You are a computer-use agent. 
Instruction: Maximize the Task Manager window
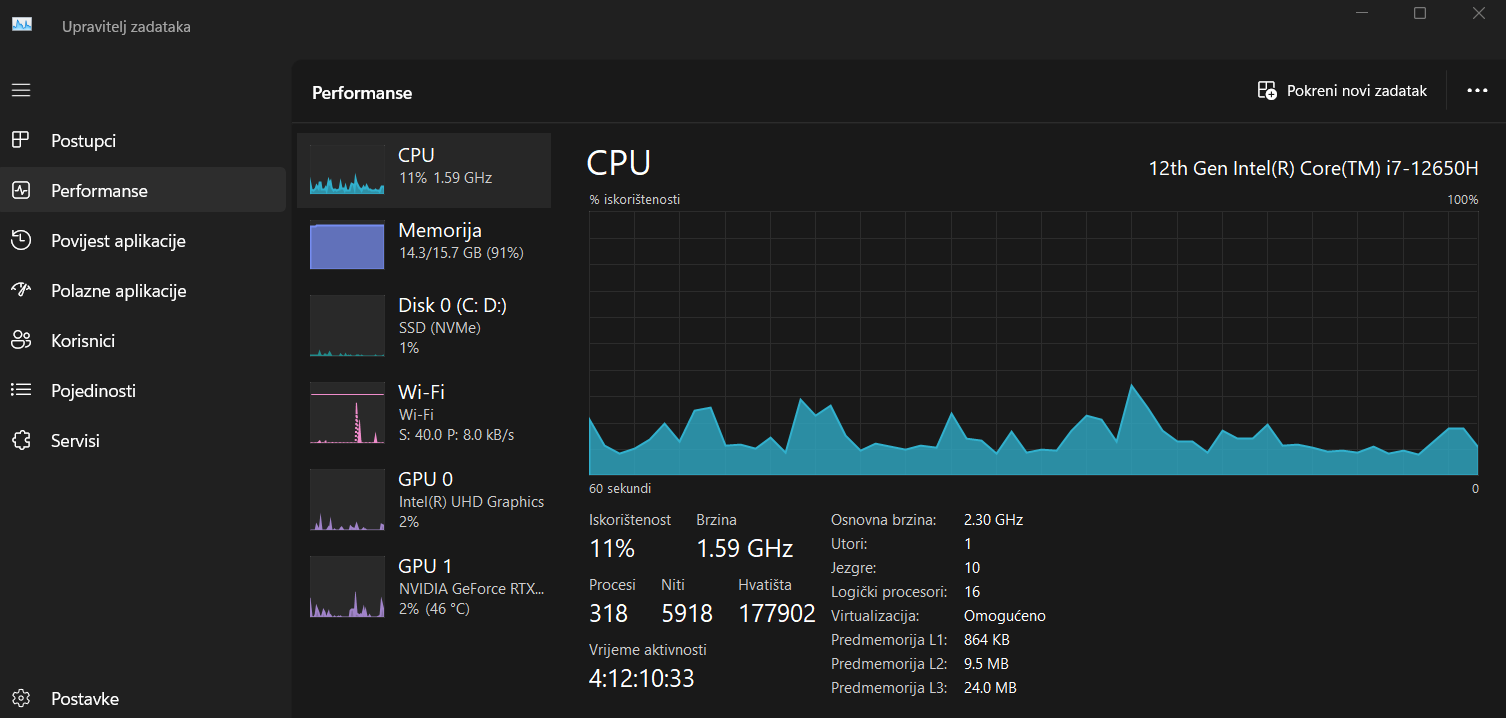1420,13
